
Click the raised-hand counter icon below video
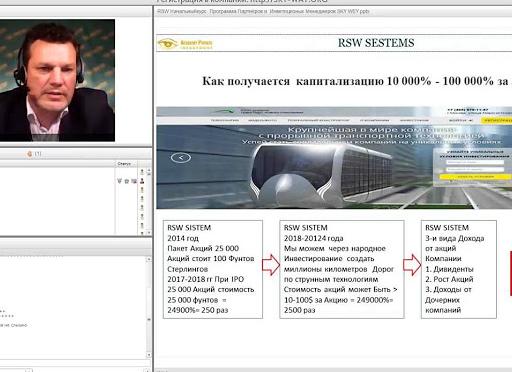(x=30, y=154)
